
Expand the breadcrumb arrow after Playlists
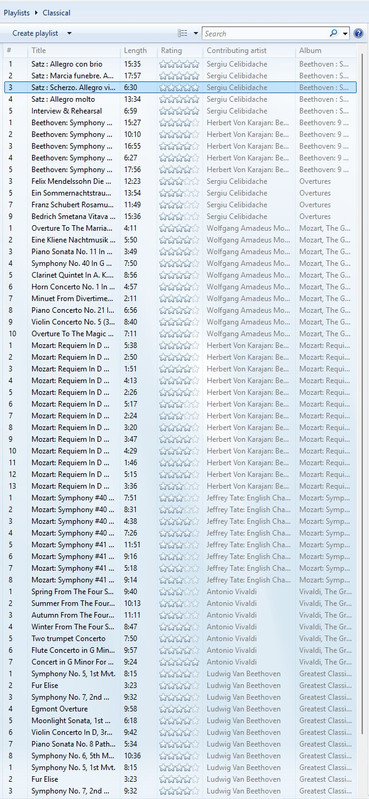37,13
